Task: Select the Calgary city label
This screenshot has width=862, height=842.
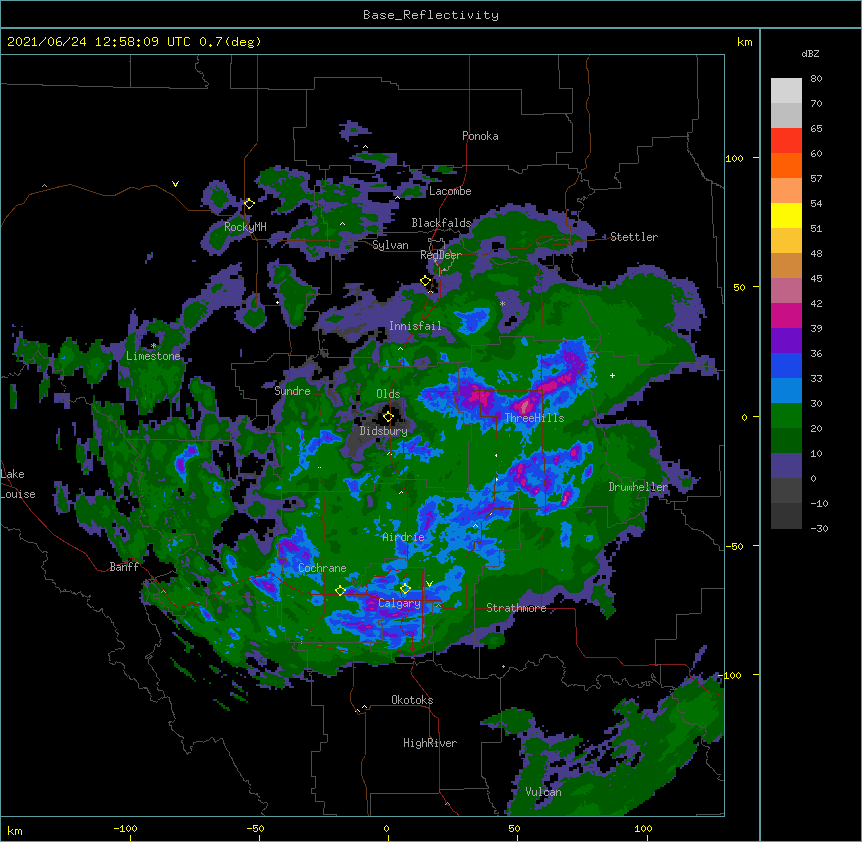Action: click(x=399, y=603)
